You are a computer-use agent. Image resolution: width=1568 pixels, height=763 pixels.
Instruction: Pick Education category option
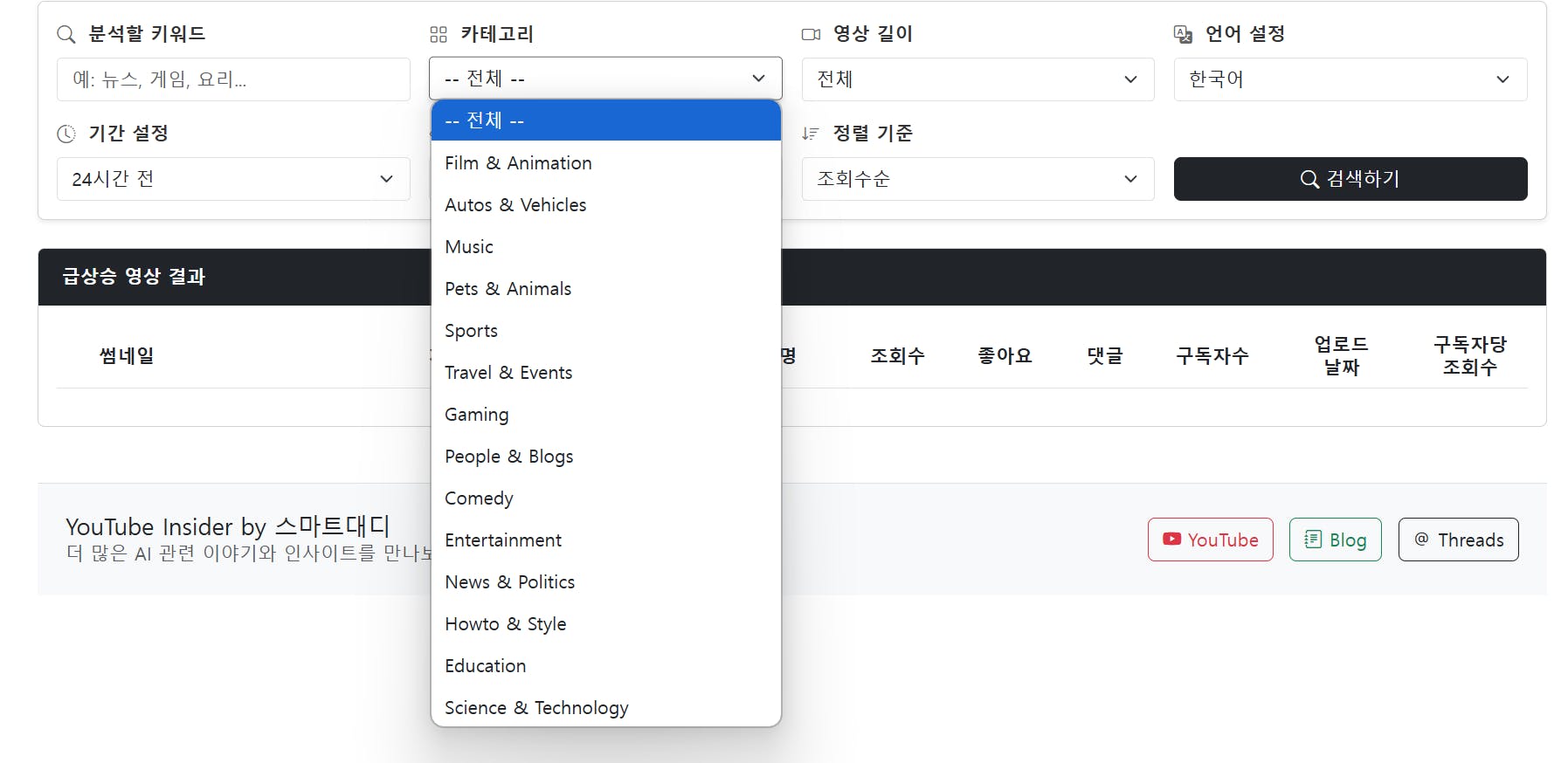click(606, 666)
